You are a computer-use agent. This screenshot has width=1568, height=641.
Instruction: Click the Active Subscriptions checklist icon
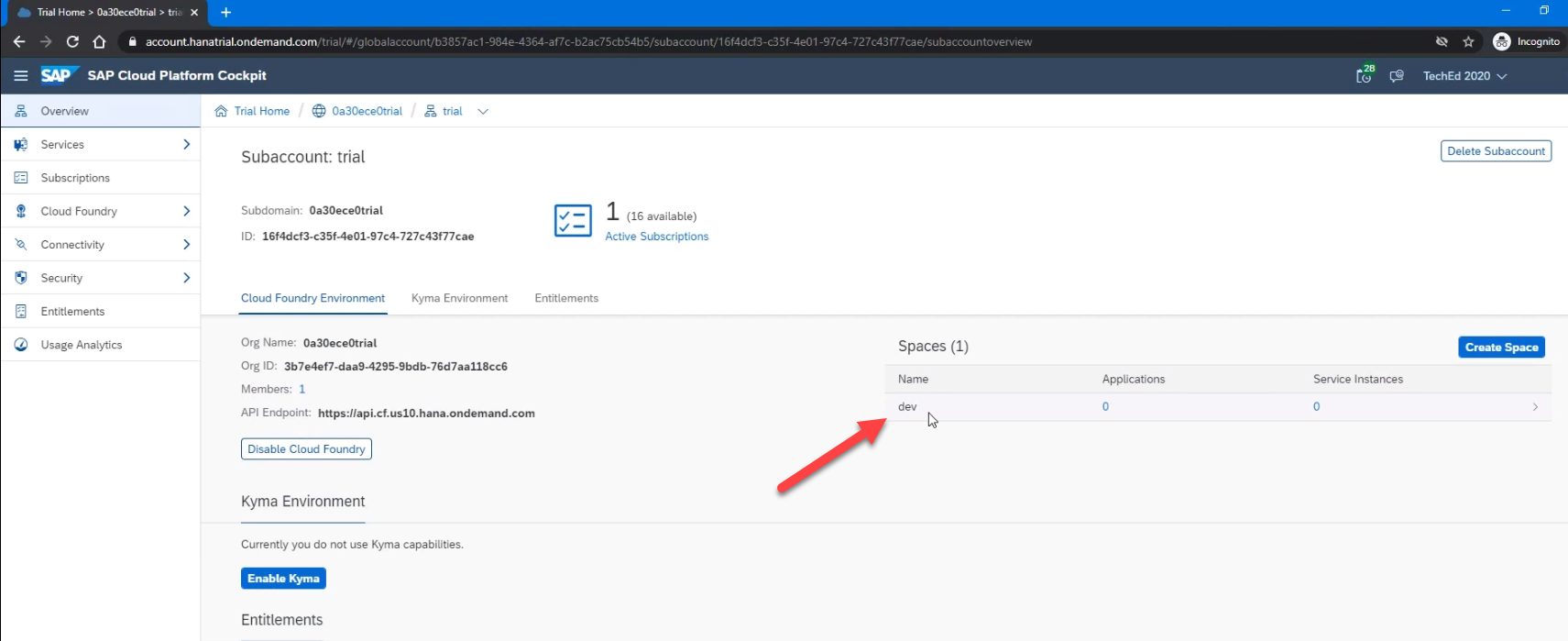pos(573,221)
